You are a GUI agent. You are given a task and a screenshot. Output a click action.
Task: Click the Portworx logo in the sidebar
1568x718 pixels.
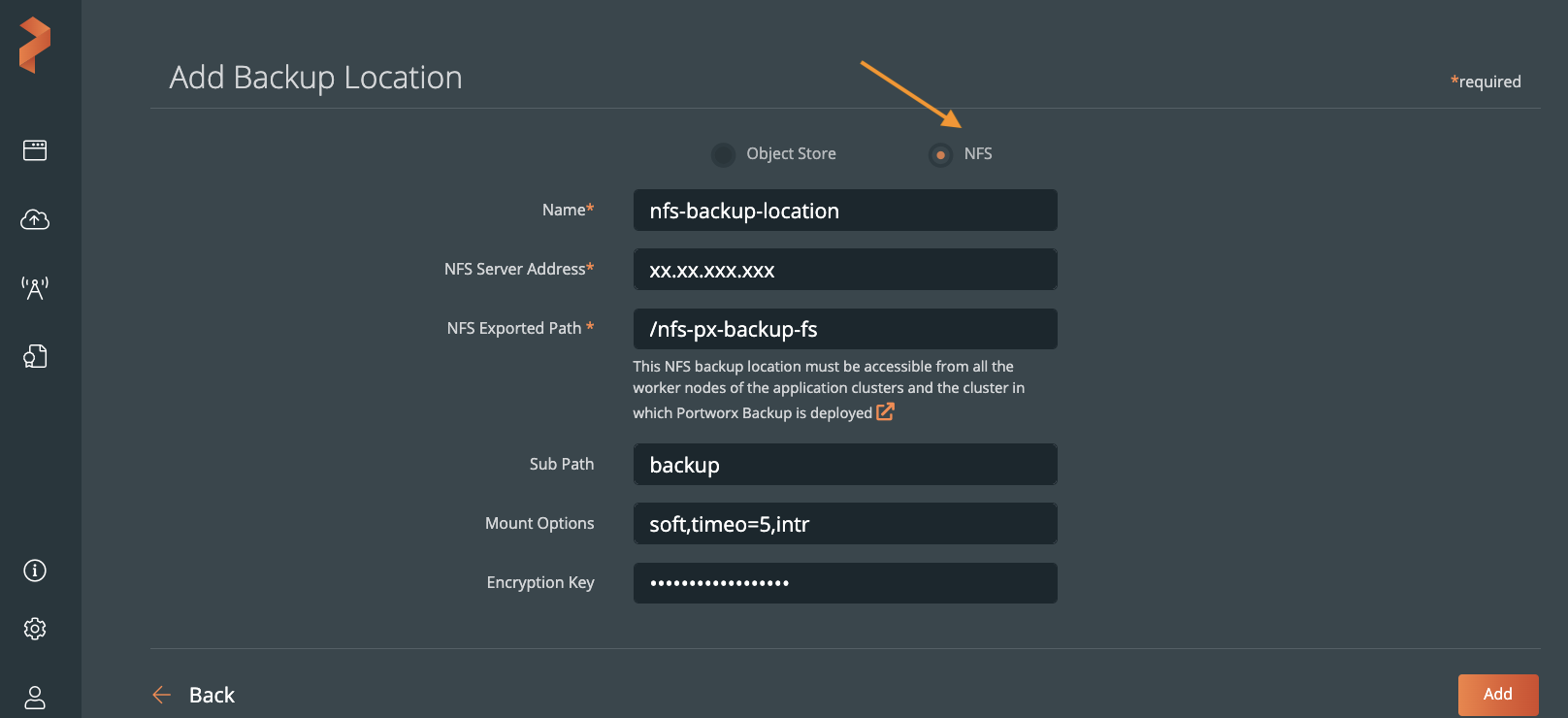[35, 45]
